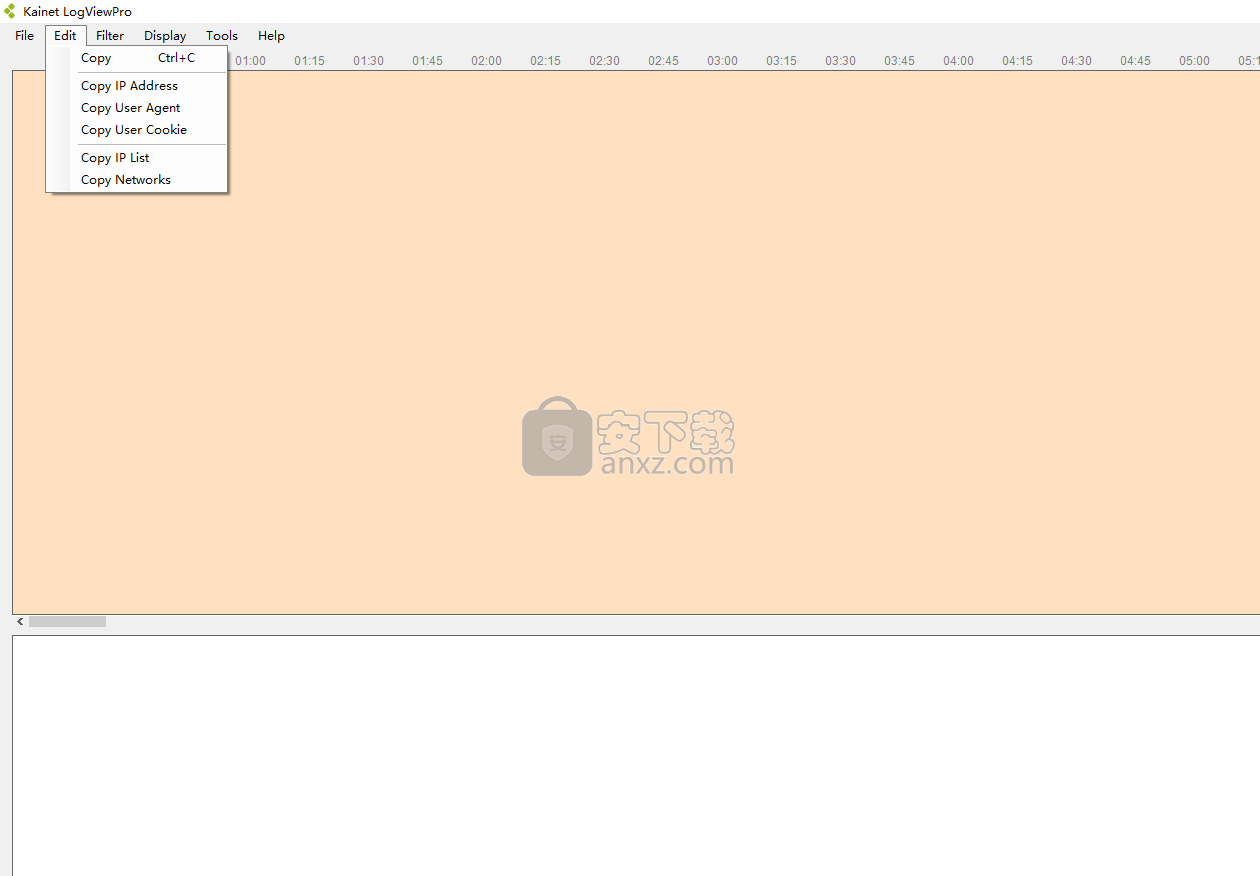Click the 01:15 timeline marker

coord(309,61)
